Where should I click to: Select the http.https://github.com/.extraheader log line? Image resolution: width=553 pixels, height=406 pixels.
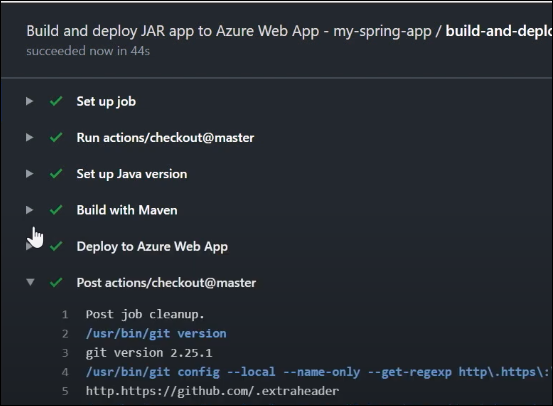coord(212,392)
